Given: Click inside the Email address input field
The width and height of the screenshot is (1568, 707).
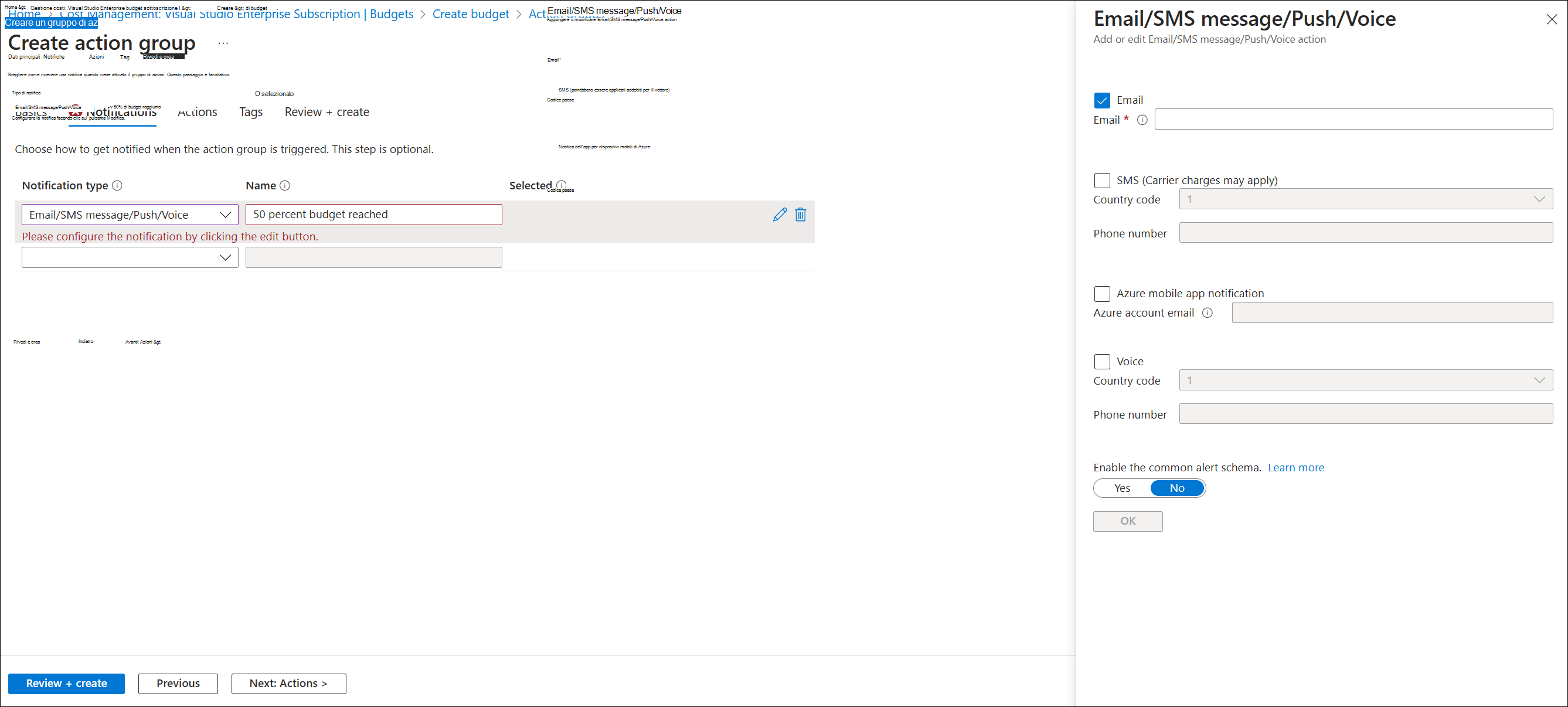Looking at the screenshot, I should pyautogui.click(x=1352, y=120).
